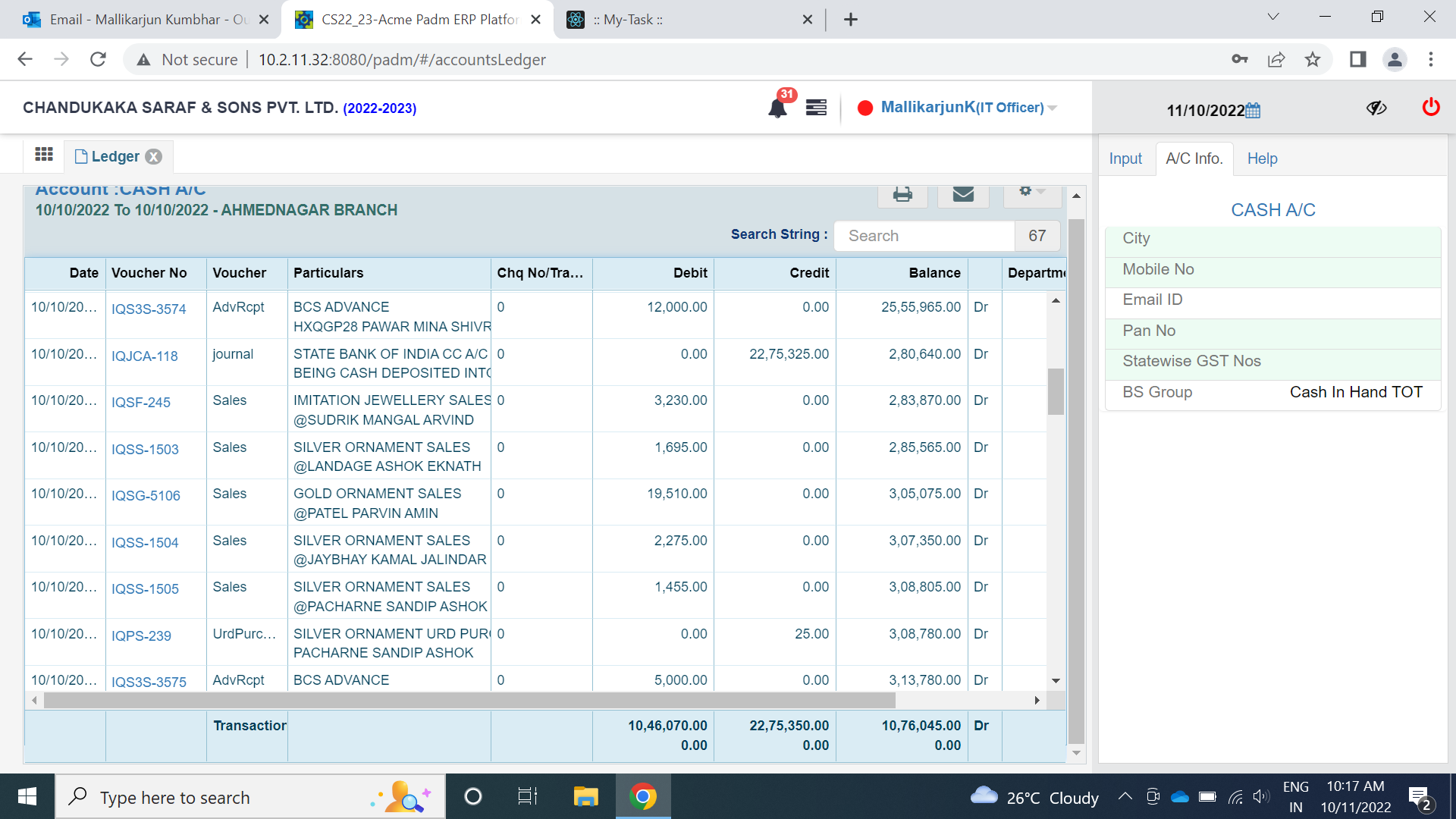This screenshot has width=1456, height=819.
Task: Toggle the browser side panel icon
Action: [1357, 59]
